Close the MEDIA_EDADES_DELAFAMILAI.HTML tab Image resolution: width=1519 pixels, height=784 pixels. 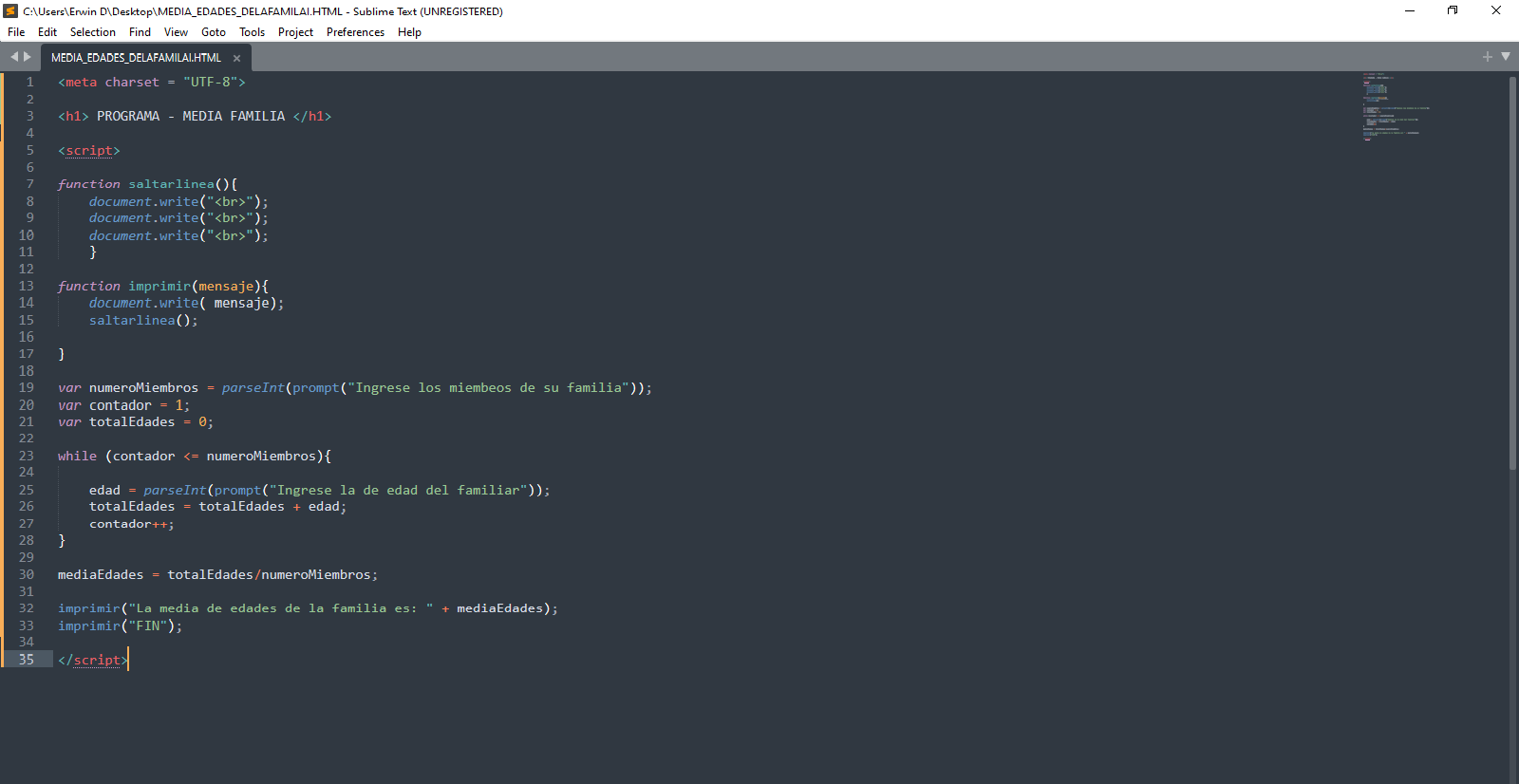pyautogui.click(x=236, y=59)
